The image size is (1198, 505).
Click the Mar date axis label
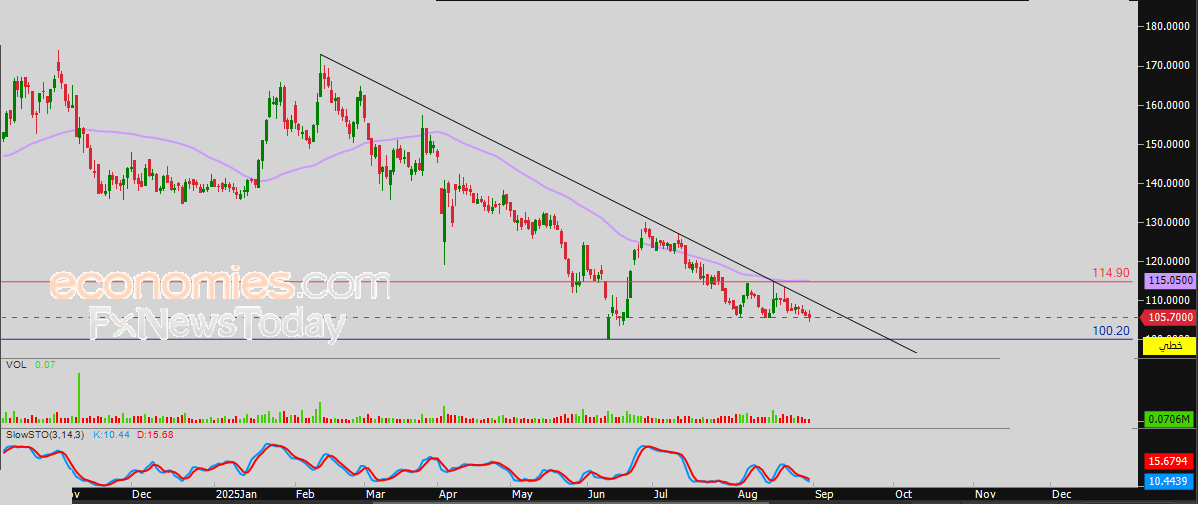tap(375, 495)
